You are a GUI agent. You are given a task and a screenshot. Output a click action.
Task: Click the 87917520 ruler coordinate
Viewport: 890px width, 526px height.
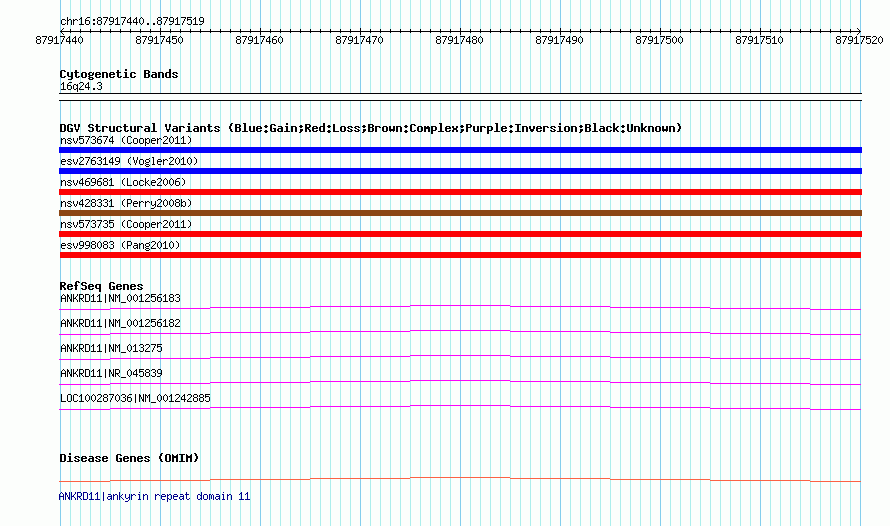(859, 40)
